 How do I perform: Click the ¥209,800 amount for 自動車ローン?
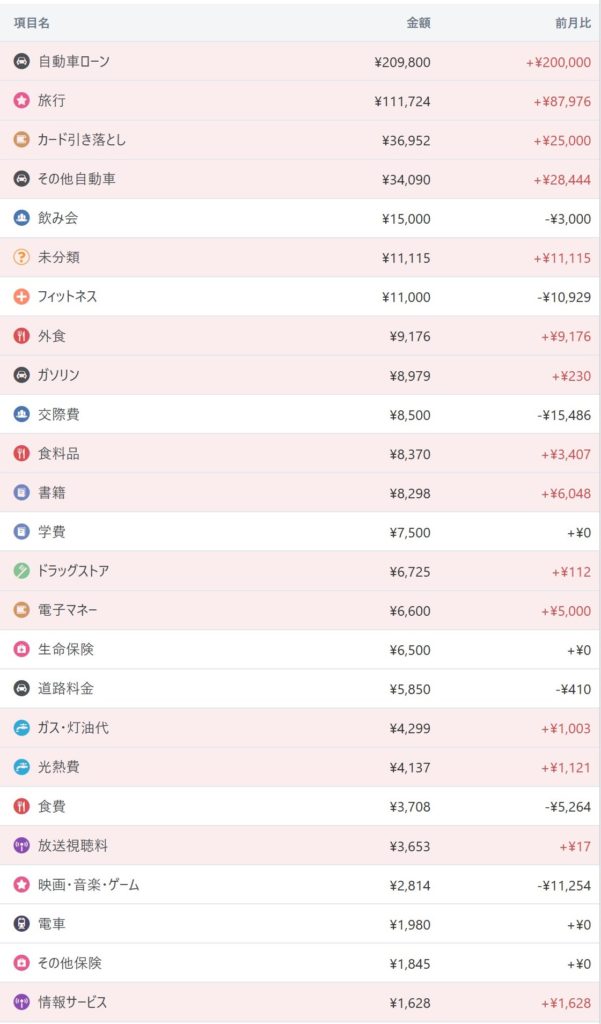pos(402,62)
